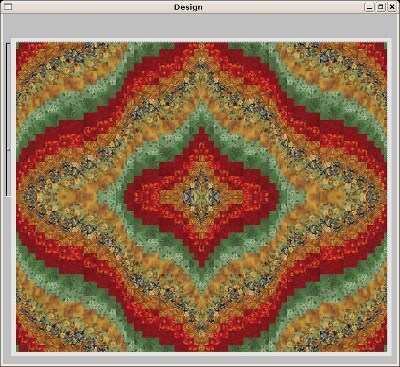Minimize the Design window
The image size is (400, 367).
[x=369, y=7]
